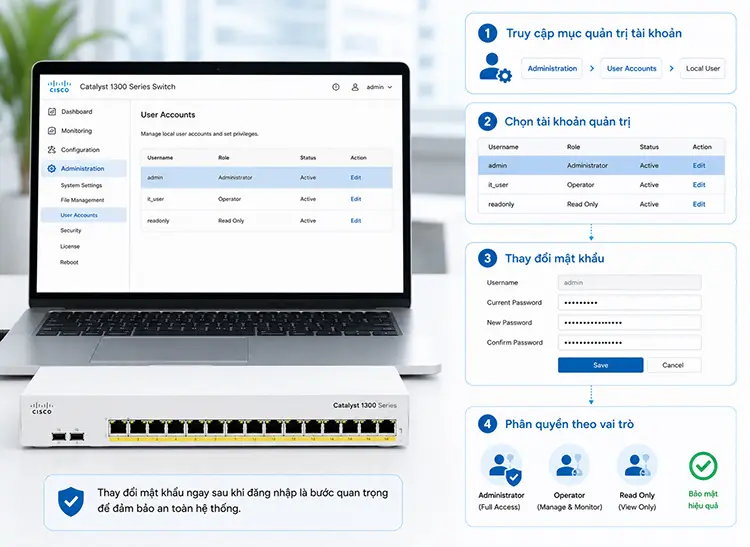Click Edit for admin in step 2 table
750x547 pixels.
[699, 165]
